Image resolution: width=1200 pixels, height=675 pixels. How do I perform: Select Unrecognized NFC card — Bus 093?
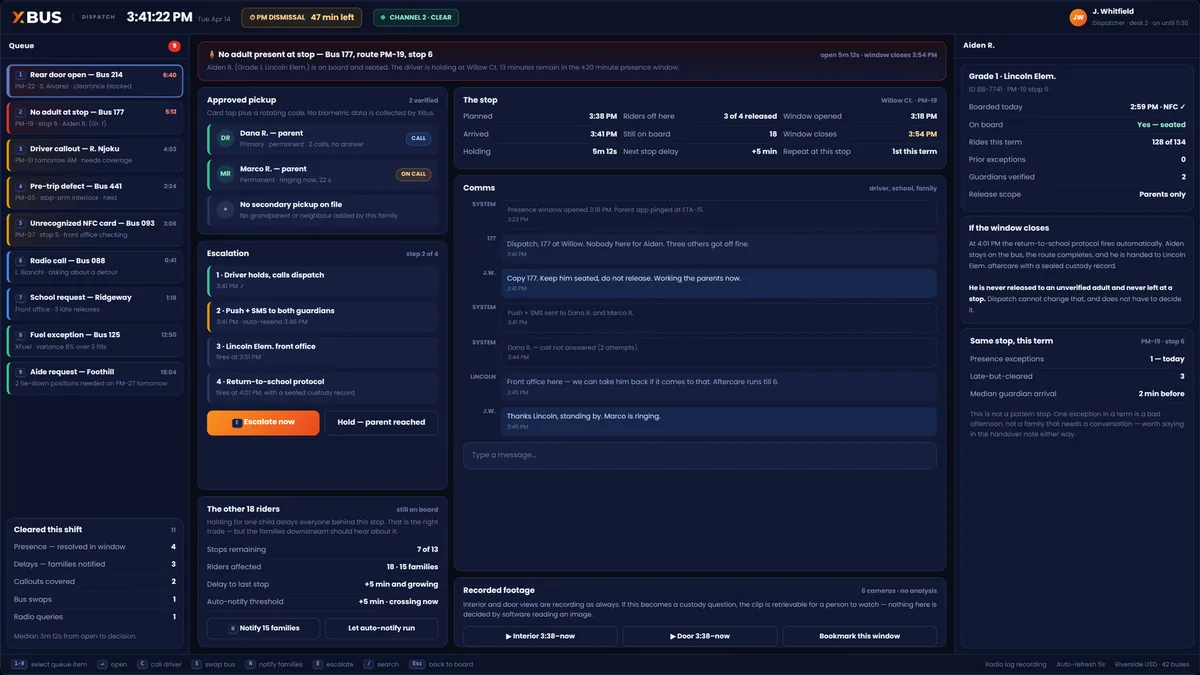(95, 229)
